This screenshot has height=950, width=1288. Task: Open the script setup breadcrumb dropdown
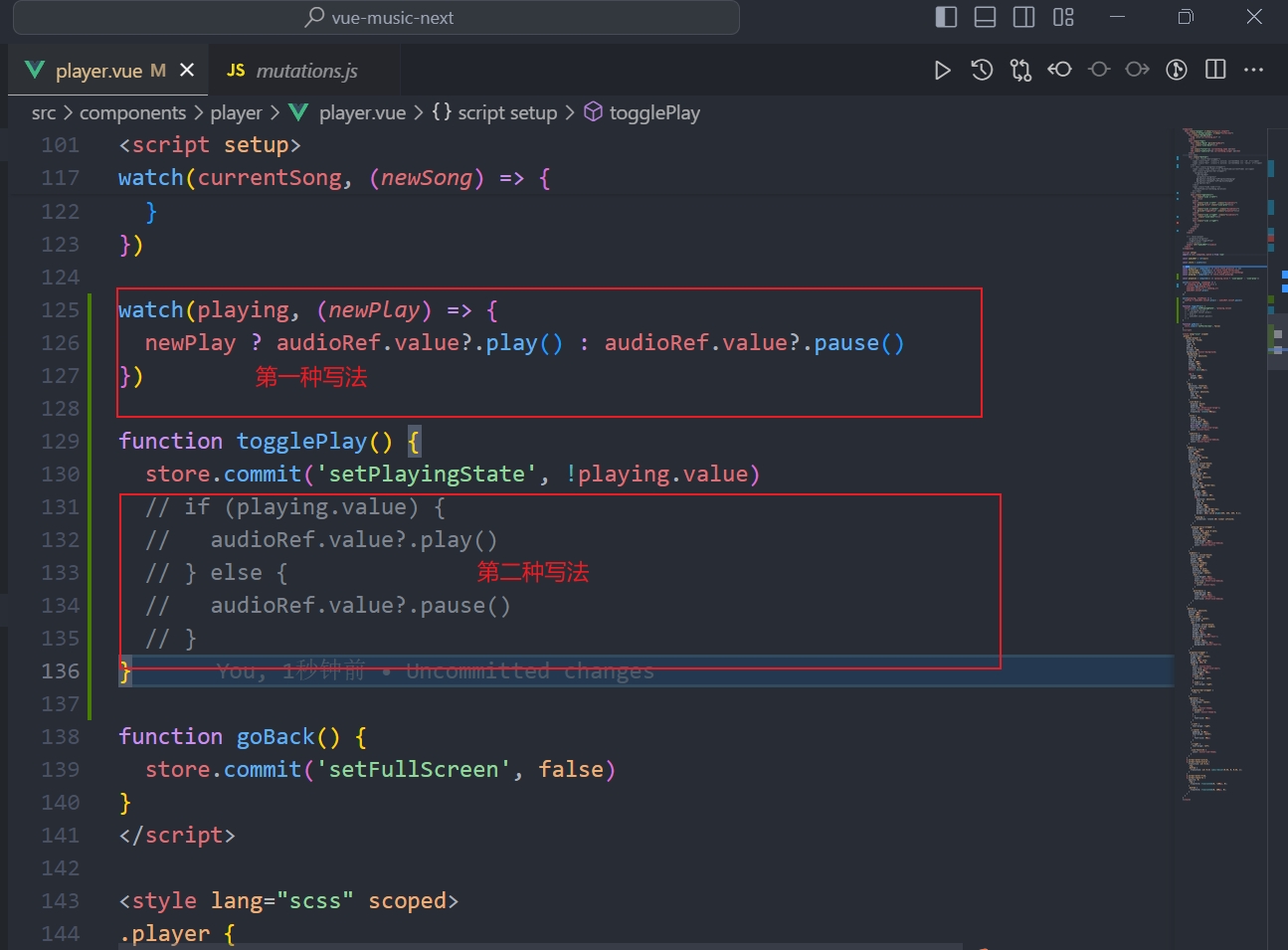[507, 112]
